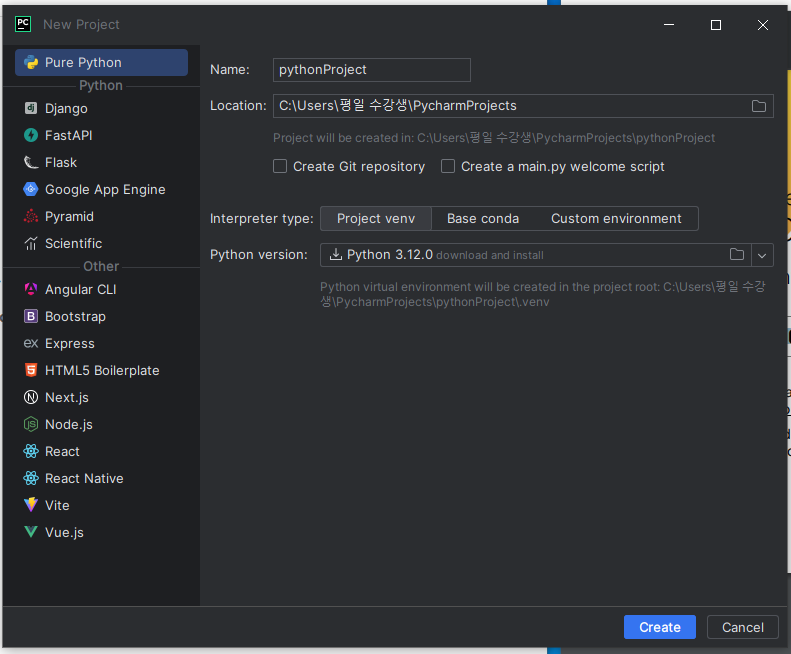Select the Flask horn icon

(31, 162)
